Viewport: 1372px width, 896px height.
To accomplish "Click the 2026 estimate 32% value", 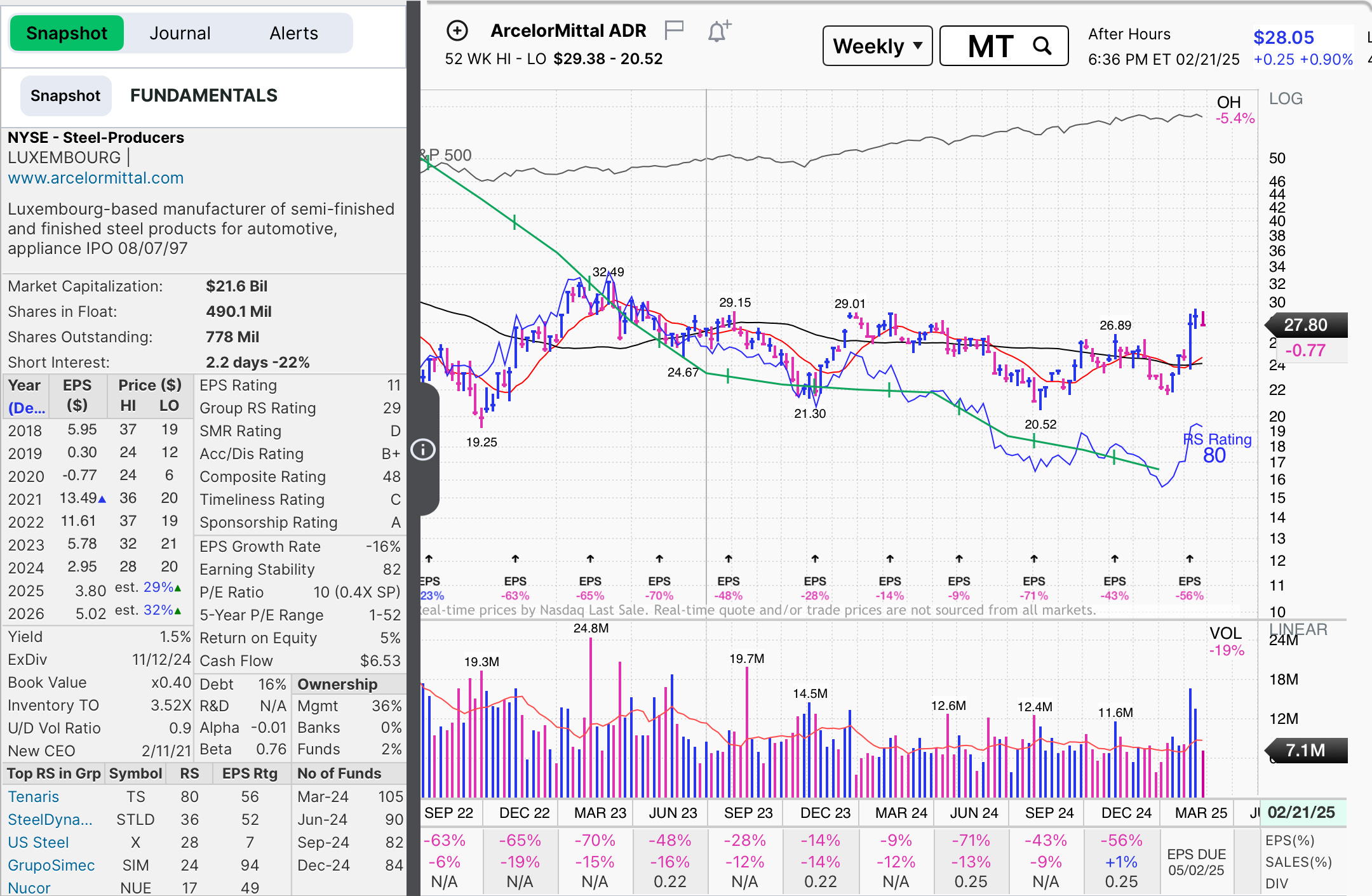I will point(158,610).
